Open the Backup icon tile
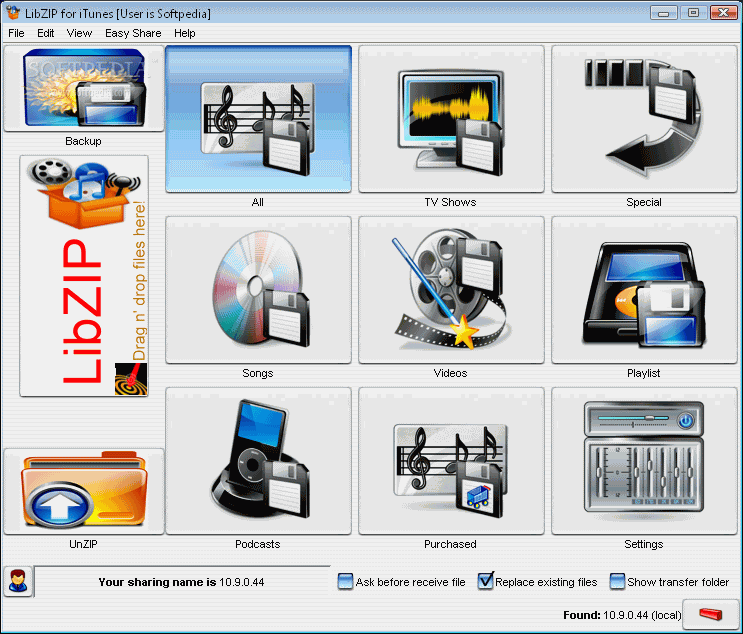 tap(83, 89)
